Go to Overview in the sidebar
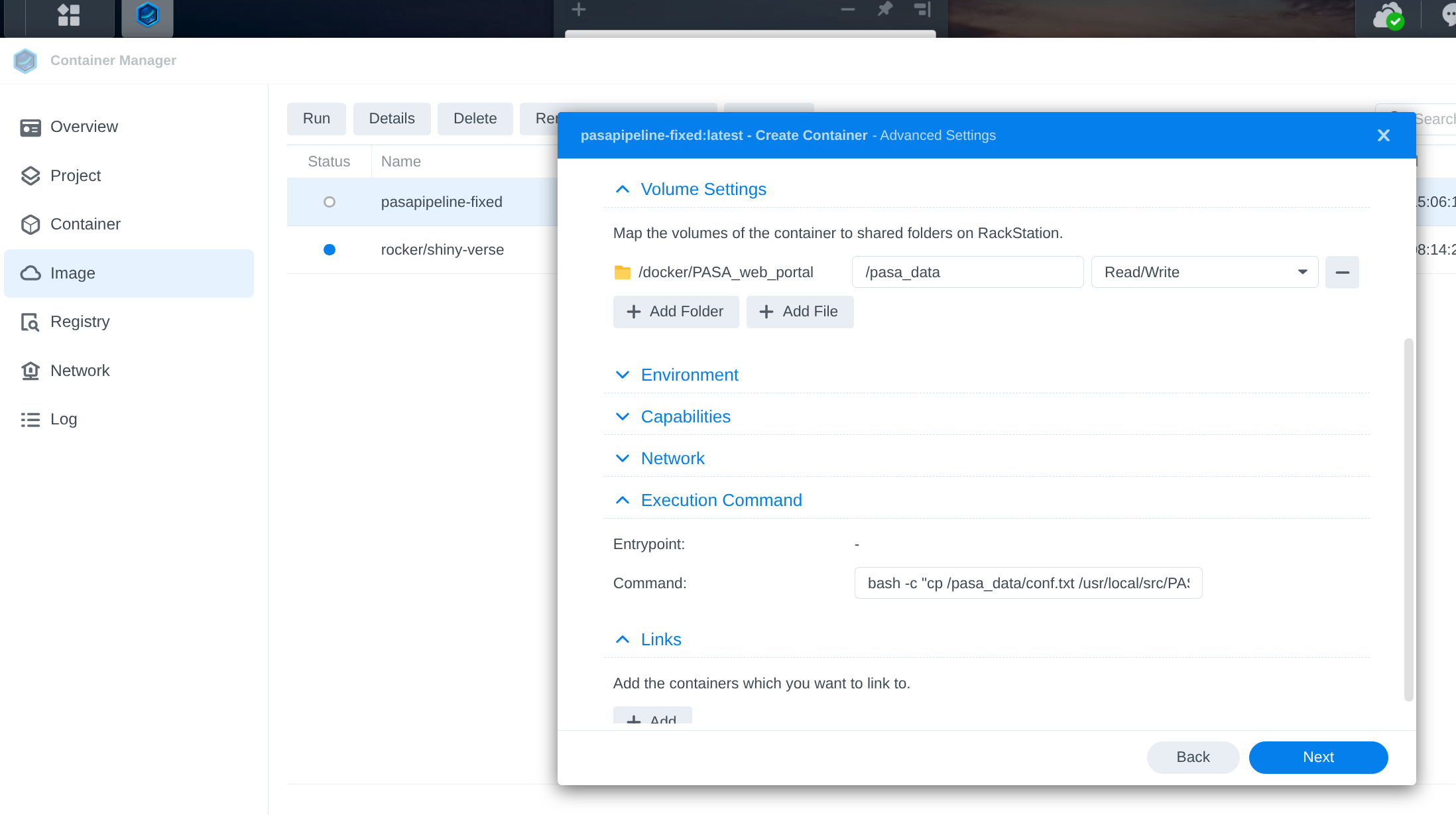This screenshot has width=1456, height=815. pyautogui.click(x=84, y=127)
